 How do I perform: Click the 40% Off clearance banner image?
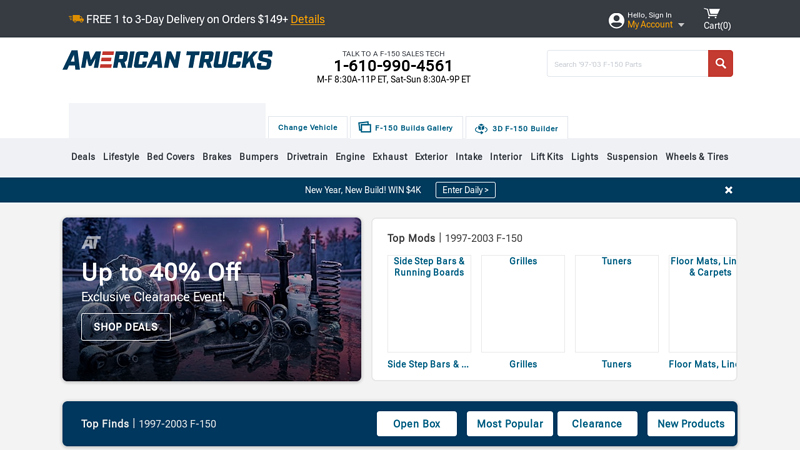coord(212,299)
